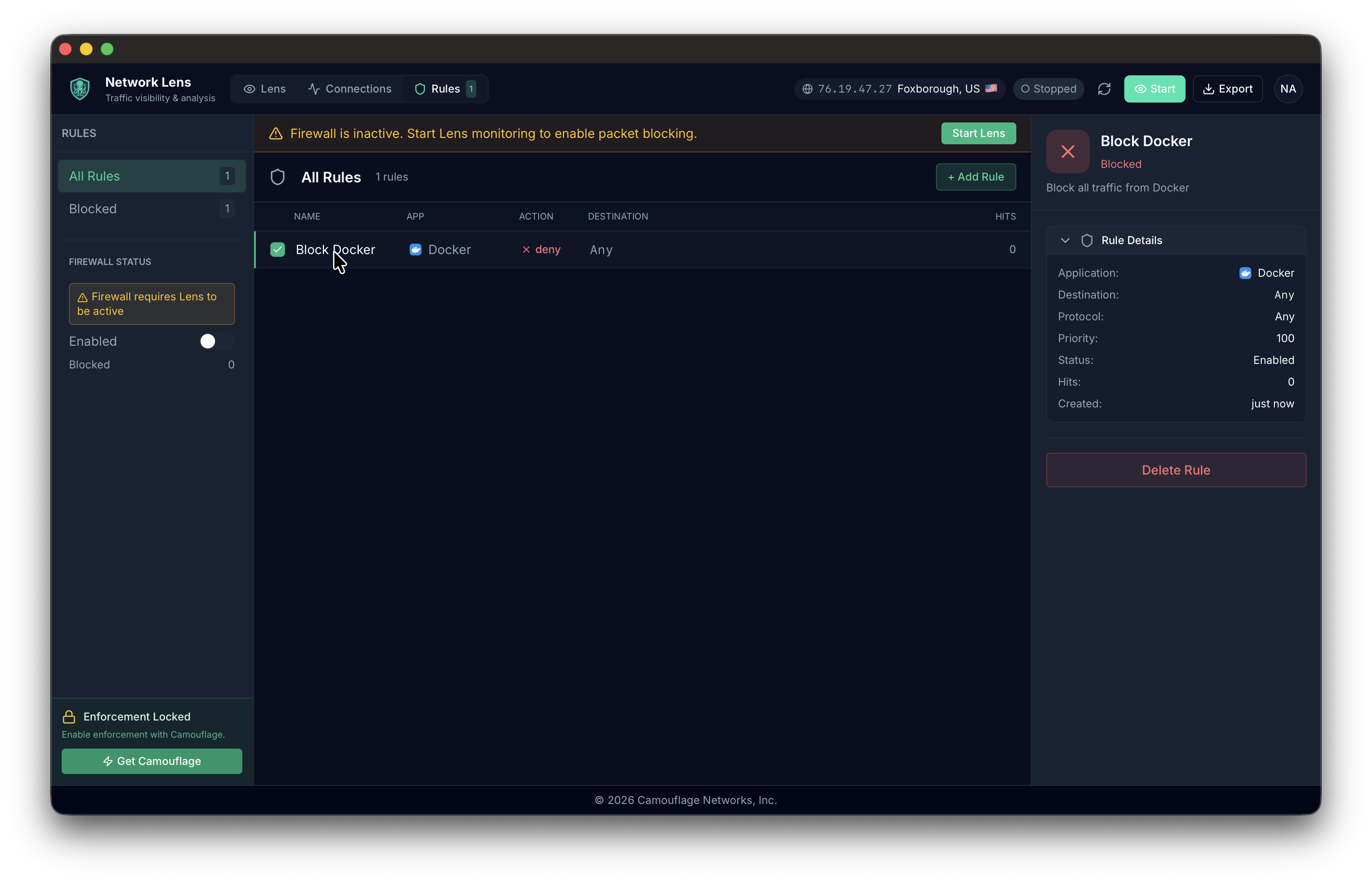Click the Any destination cell in the rule row
The width and height of the screenshot is (1372, 882).
601,250
